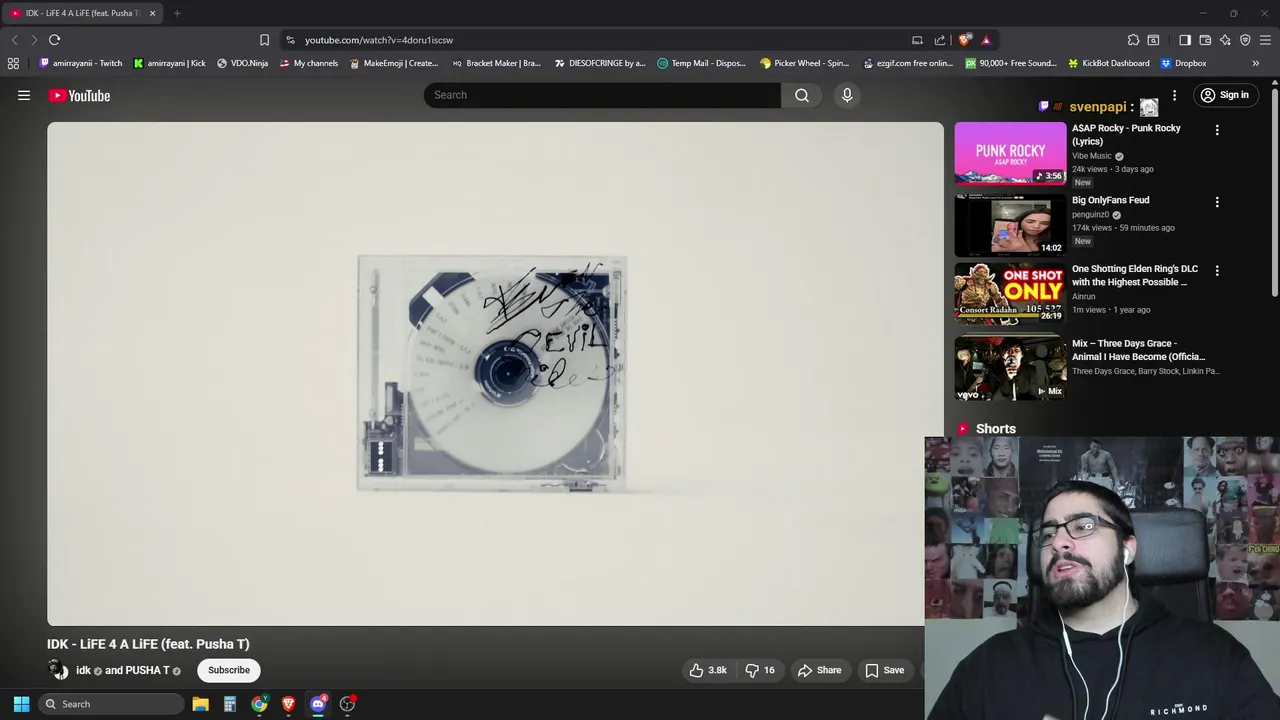
Task: Click the magnifier search button
Action: pyautogui.click(x=802, y=95)
